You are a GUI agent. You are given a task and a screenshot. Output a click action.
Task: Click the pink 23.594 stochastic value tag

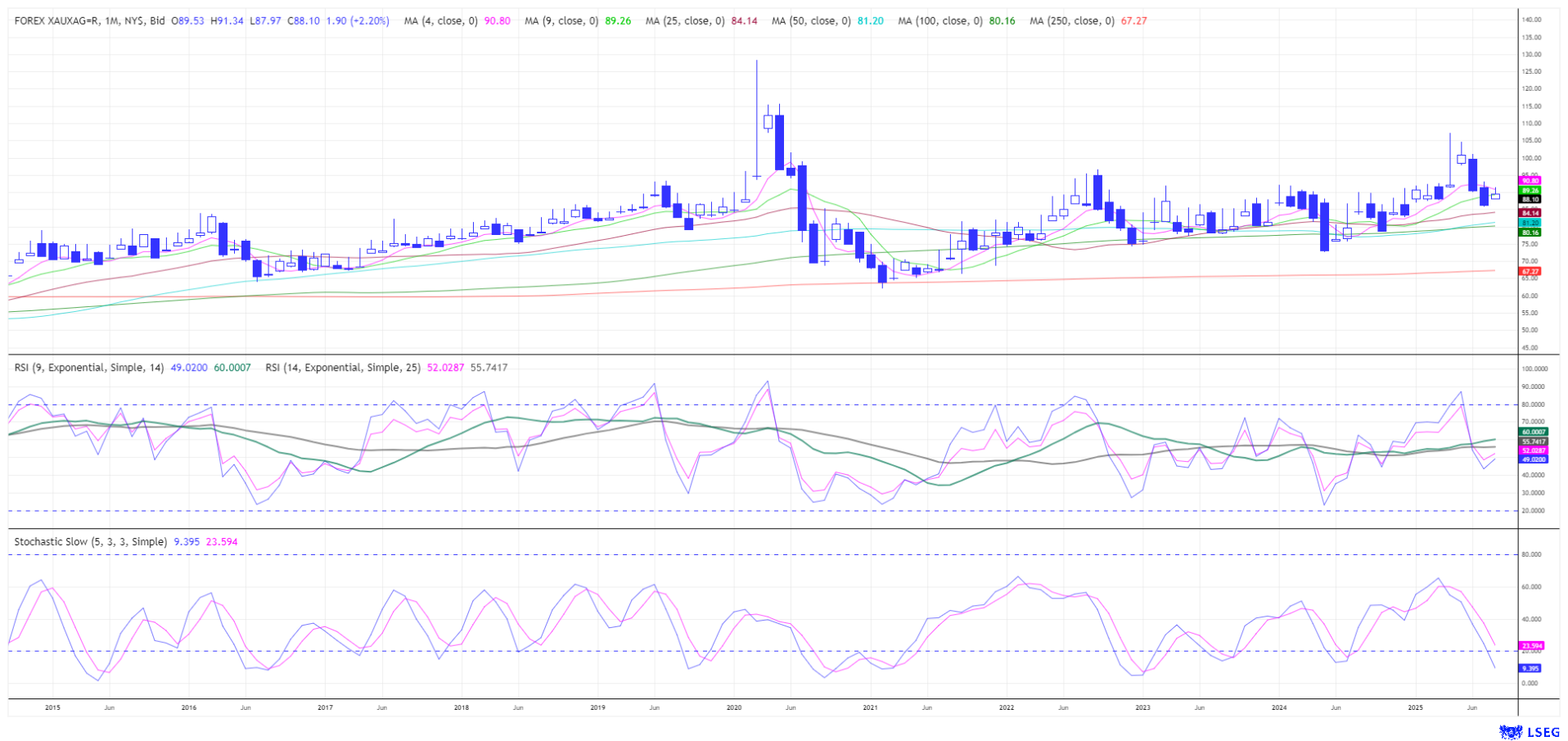coord(1531,646)
